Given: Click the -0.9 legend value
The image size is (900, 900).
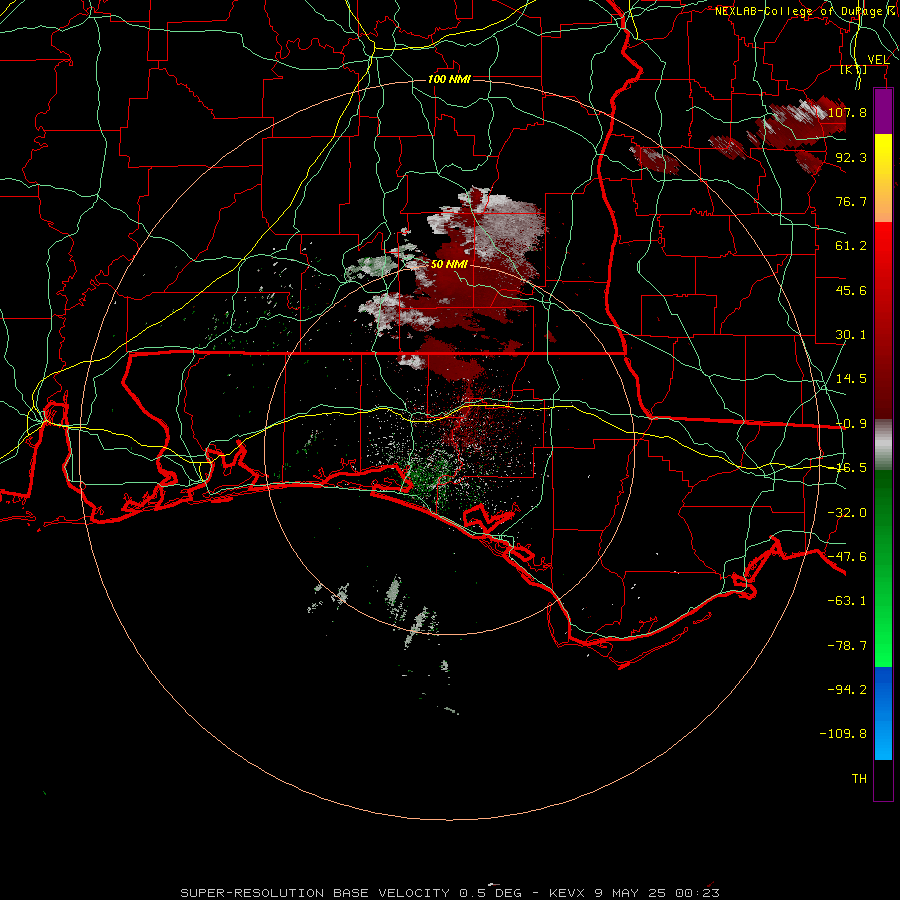Looking at the screenshot, I should (x=851, y=424).
